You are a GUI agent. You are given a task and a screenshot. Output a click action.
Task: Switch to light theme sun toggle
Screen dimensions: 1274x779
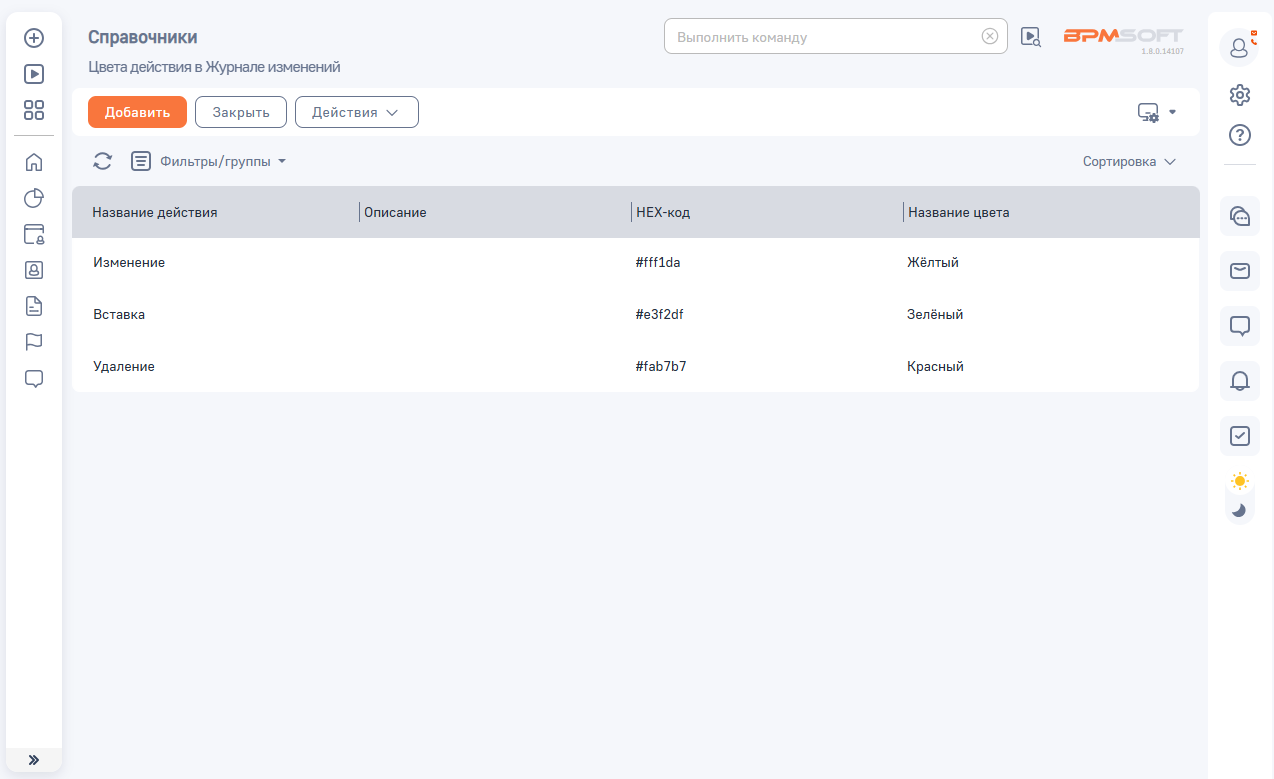click(1240, 481)
